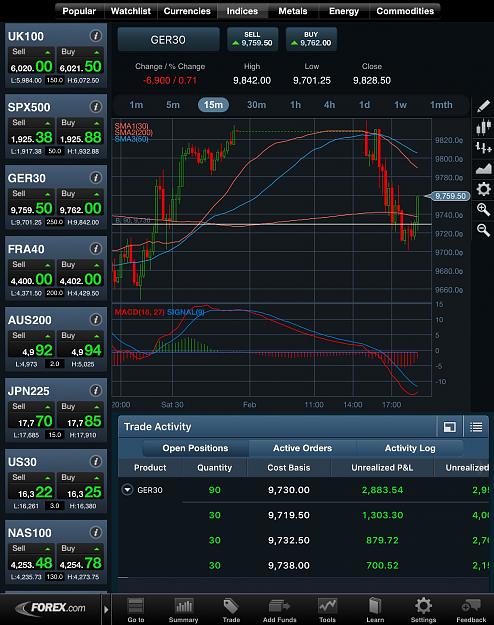Switch to Popular tab
This screenshot has width=494, height=625.
tap(79, 11)
